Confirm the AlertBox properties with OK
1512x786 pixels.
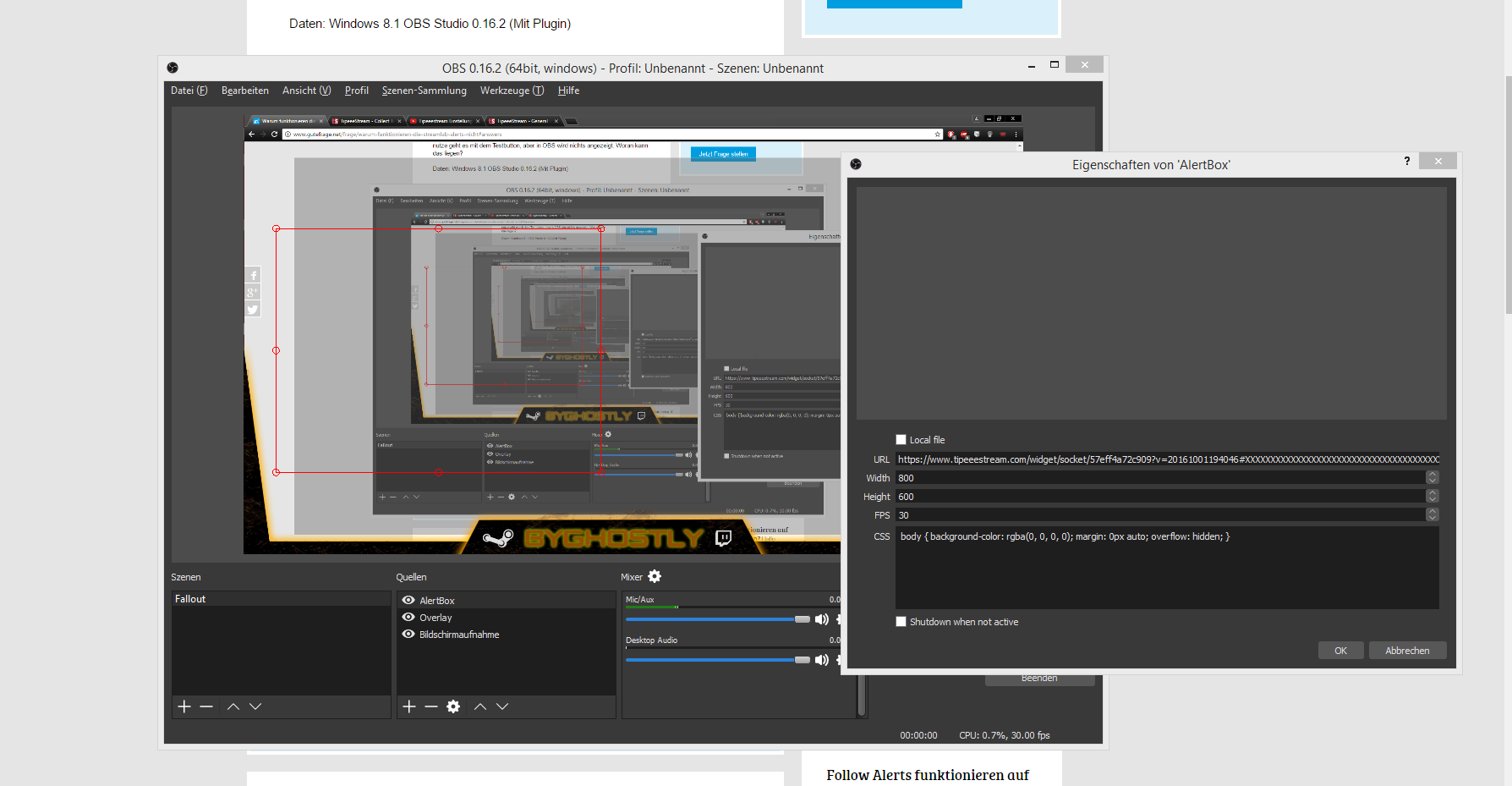[1341, 650]
